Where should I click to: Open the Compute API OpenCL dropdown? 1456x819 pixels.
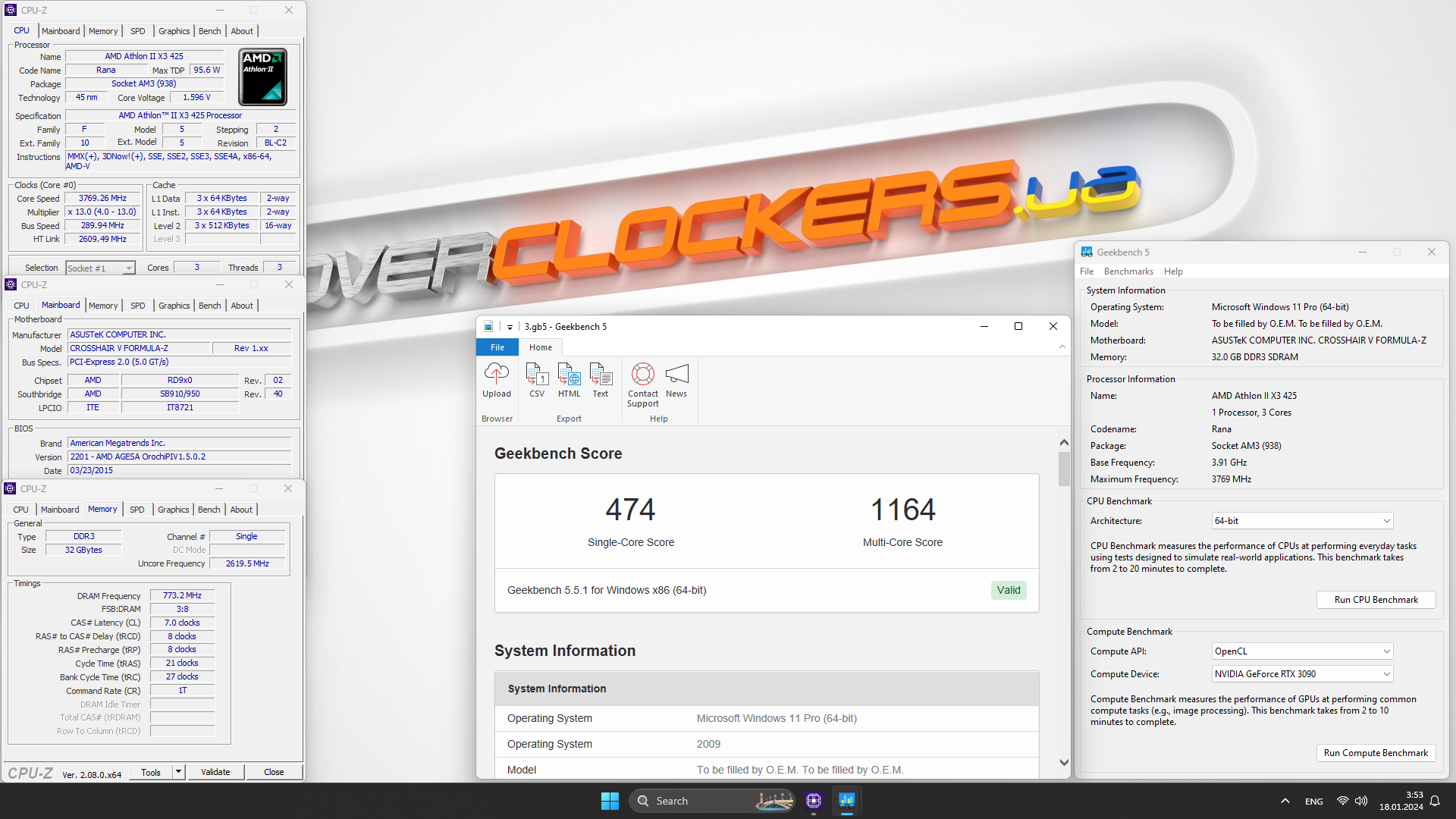(x=1302, y=651)
